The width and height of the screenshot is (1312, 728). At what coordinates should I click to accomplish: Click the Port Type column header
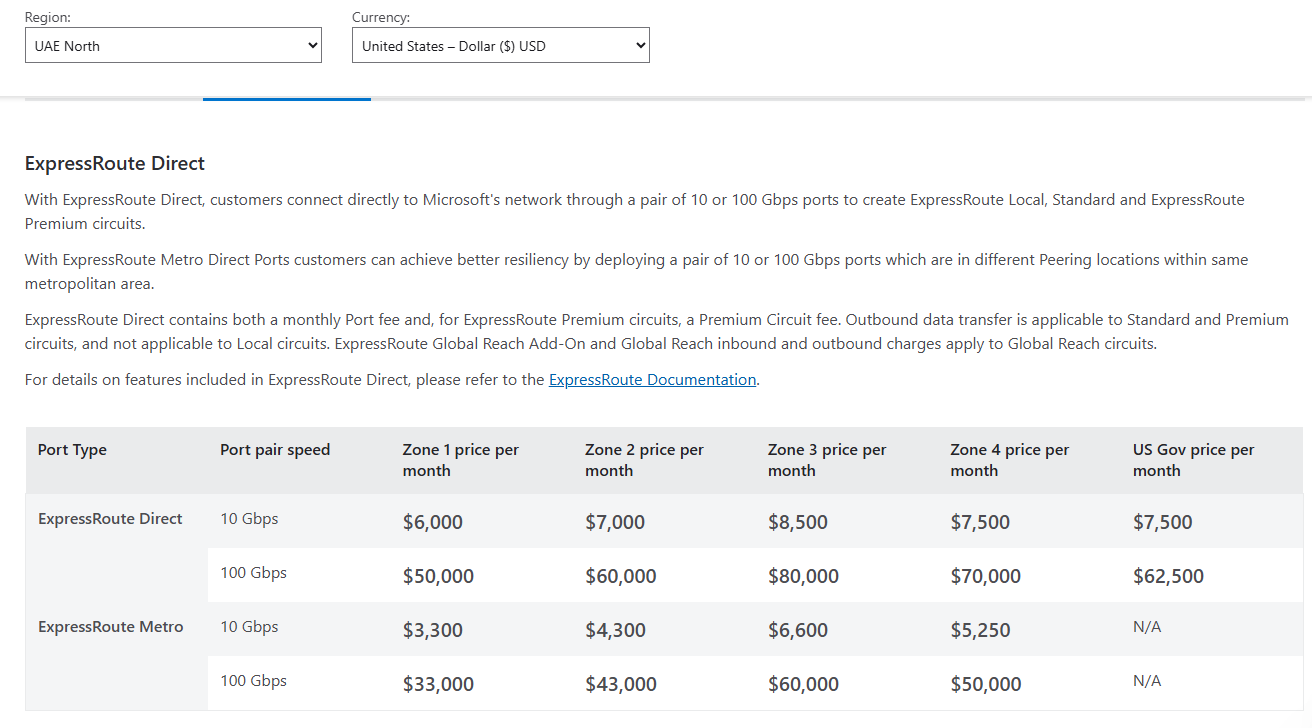[x=72, y=450]
